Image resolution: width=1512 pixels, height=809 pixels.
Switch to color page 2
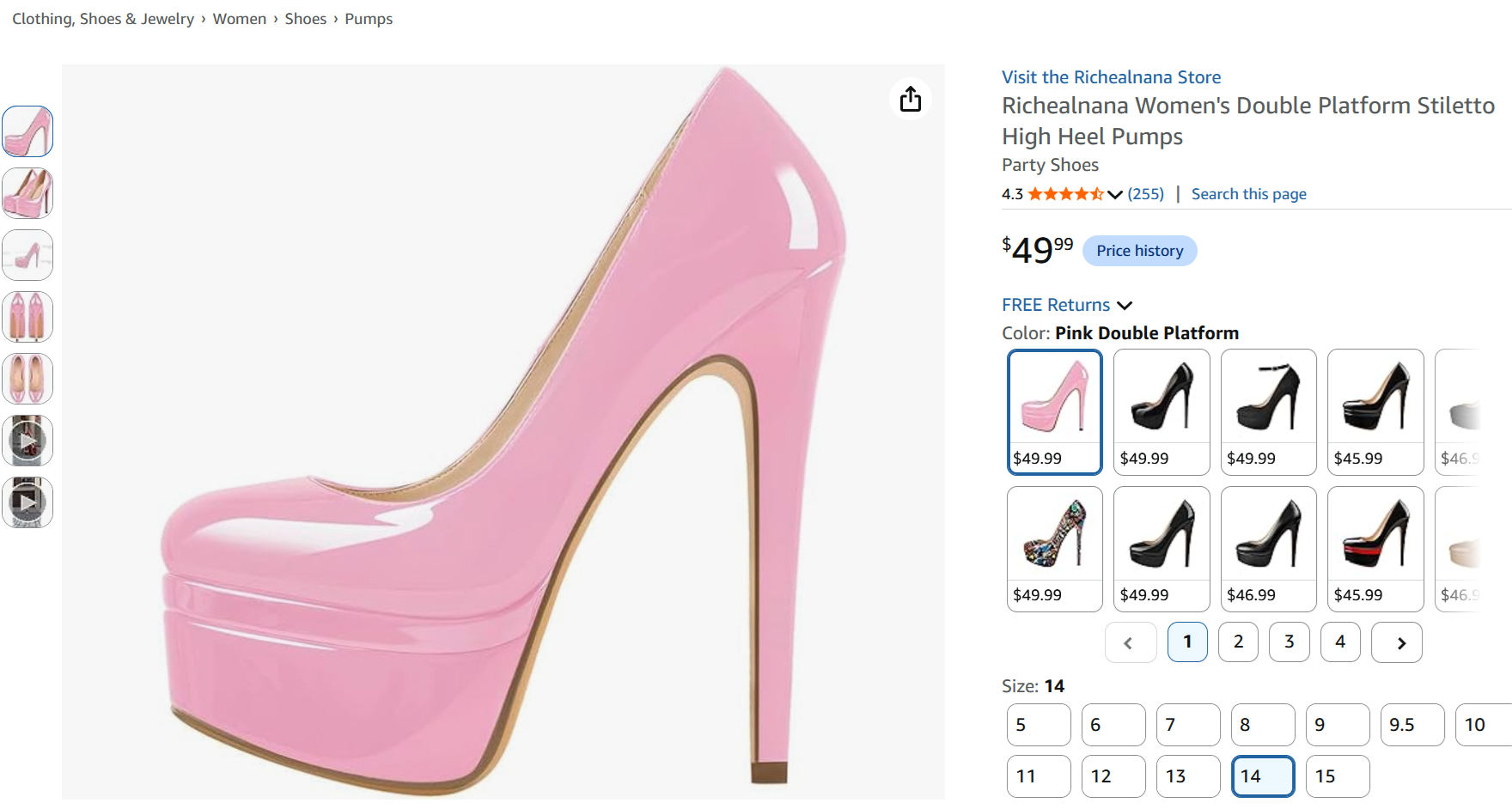(1239, 642)
